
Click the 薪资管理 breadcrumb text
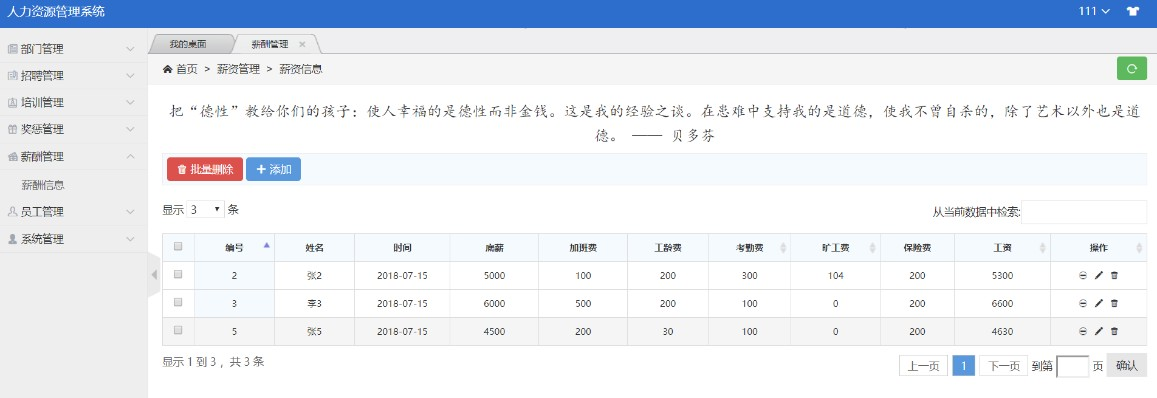pyautogui.click(x=238, y=69)
